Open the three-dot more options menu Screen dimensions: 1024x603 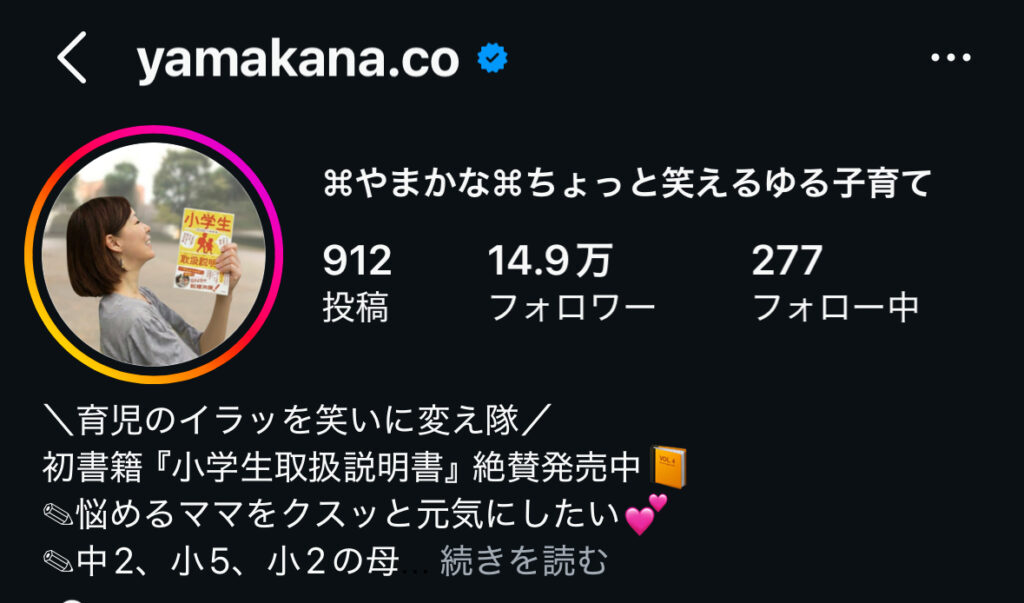(x=950, y=58)
